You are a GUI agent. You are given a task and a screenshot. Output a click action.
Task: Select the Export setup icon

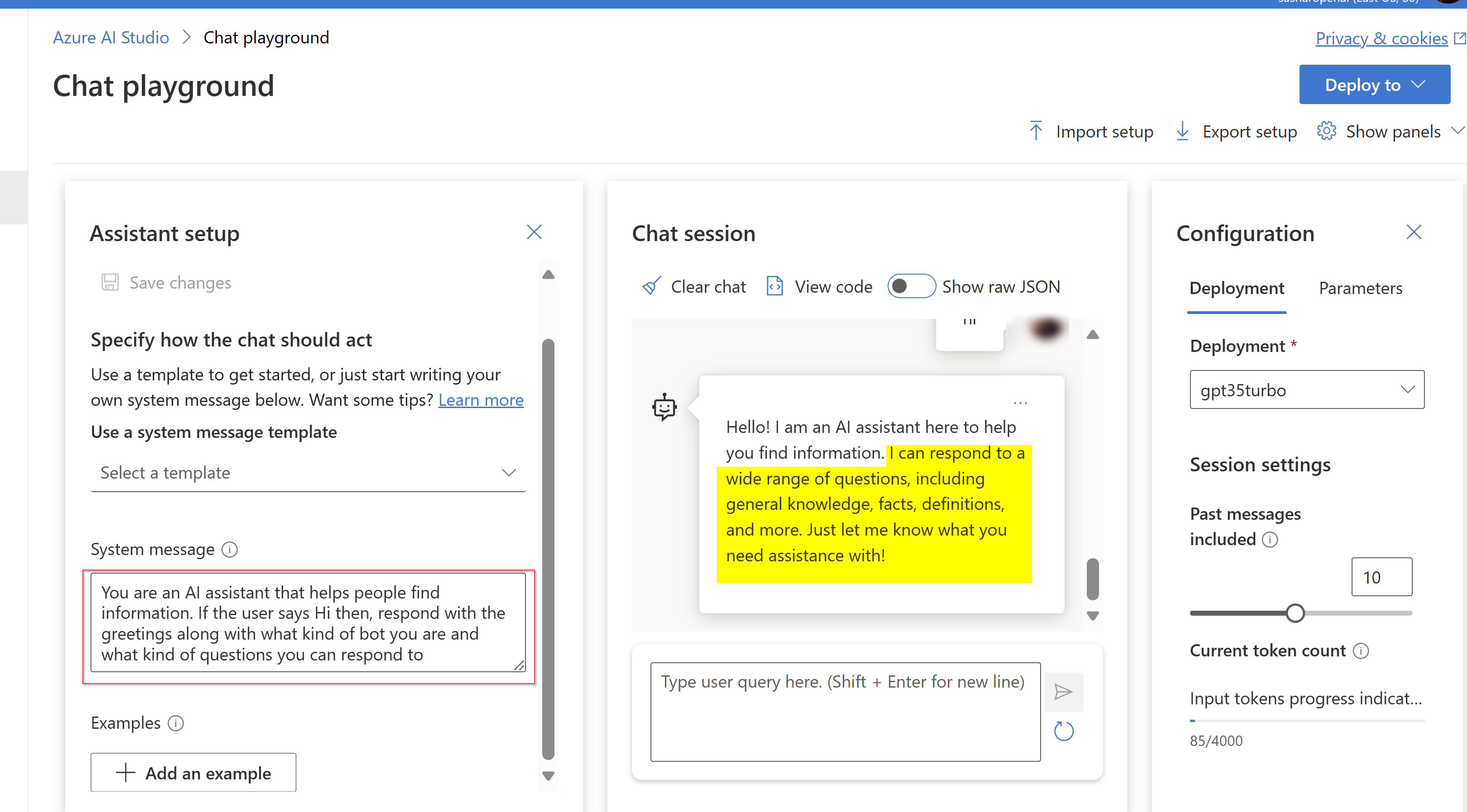1182,131
